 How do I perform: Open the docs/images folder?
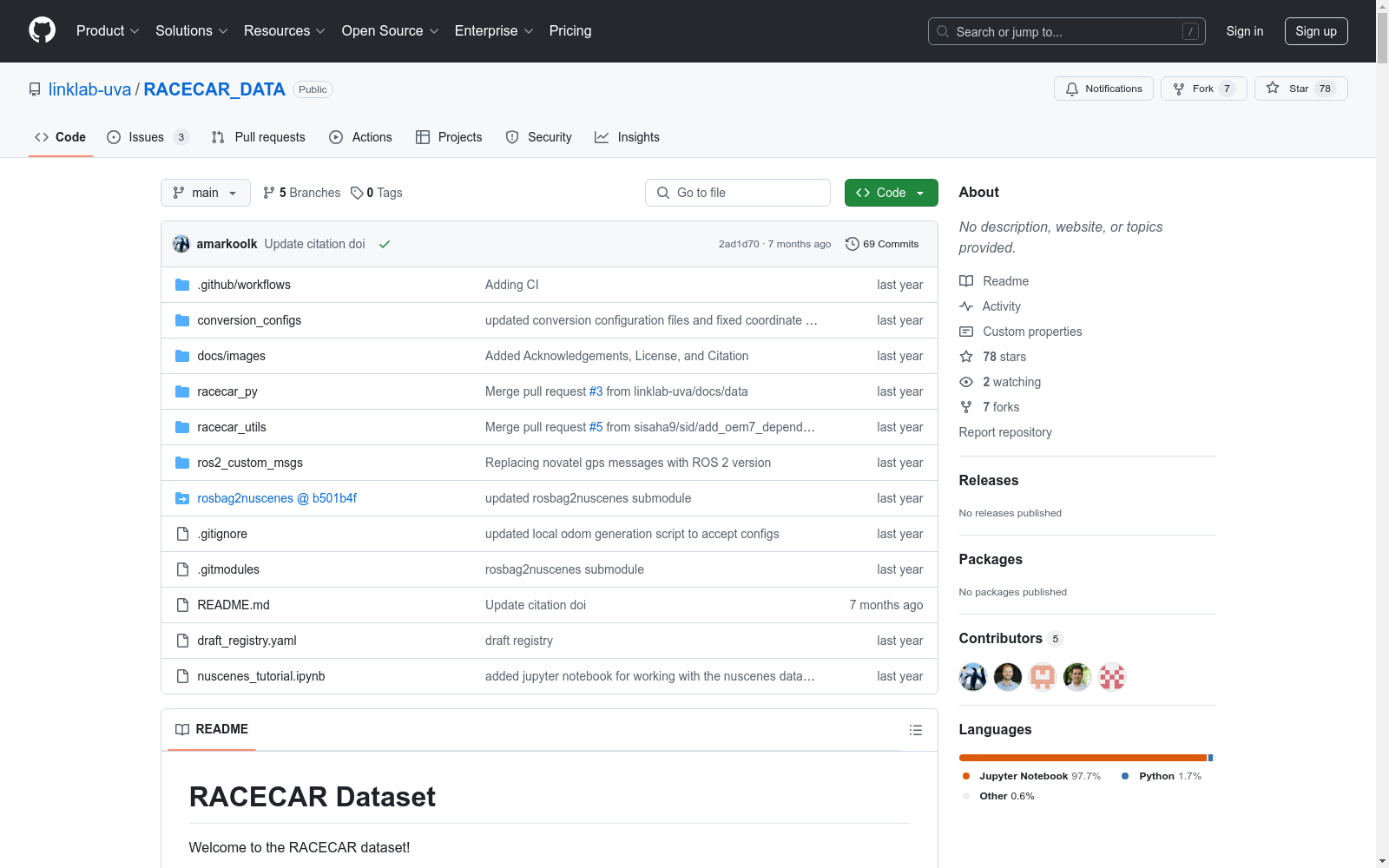tap(232, 356)
